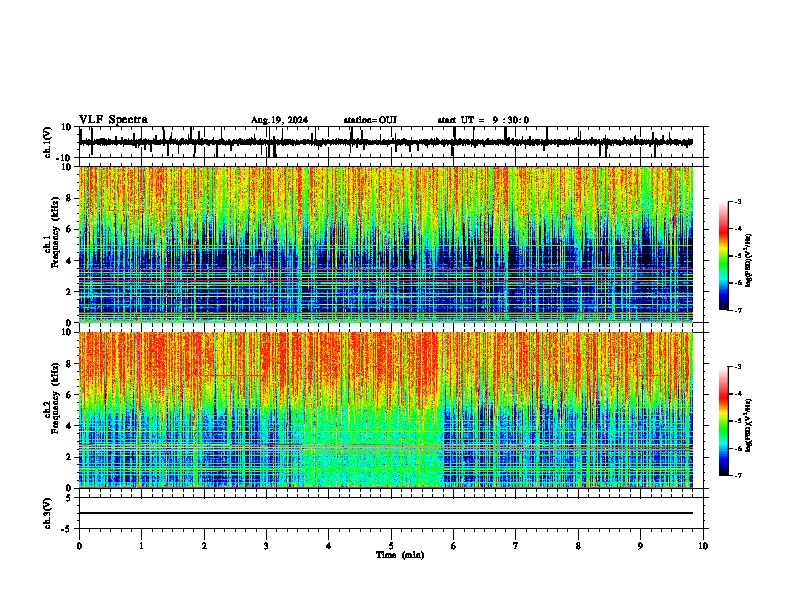Click the "6" kHz tick of ch.1 spectrogram
Image resolution: width=792 pixels, height=612 pixels.
tap(71, 230)
